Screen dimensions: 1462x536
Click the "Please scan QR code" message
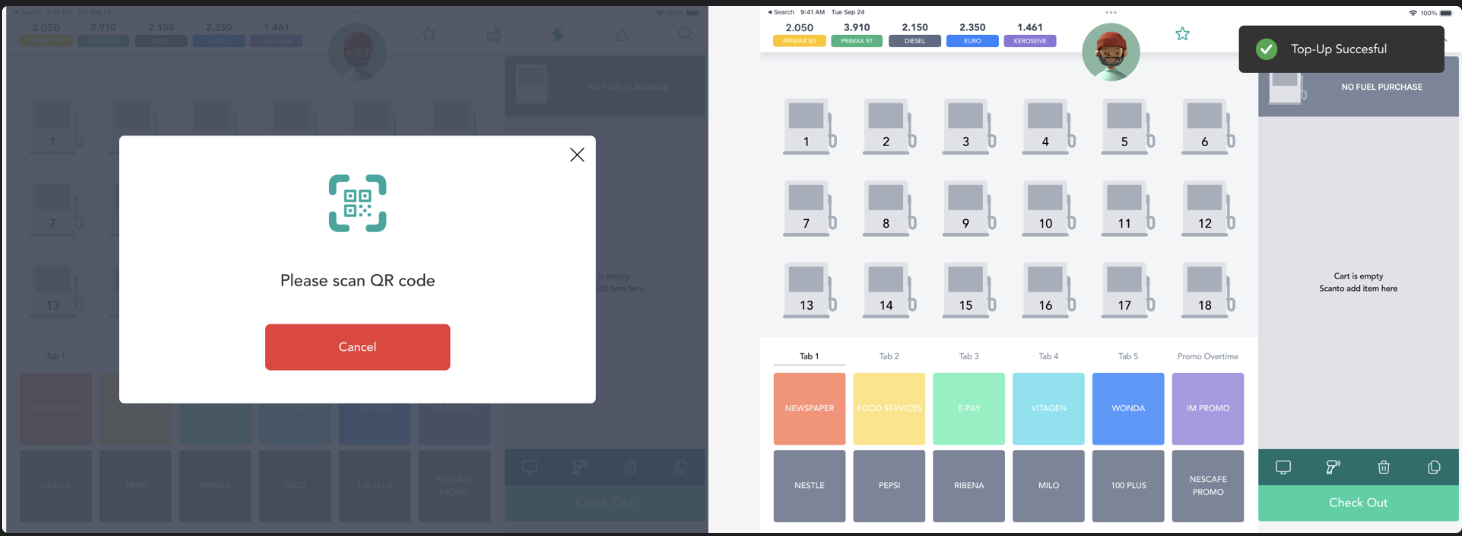tap(357, 281)
